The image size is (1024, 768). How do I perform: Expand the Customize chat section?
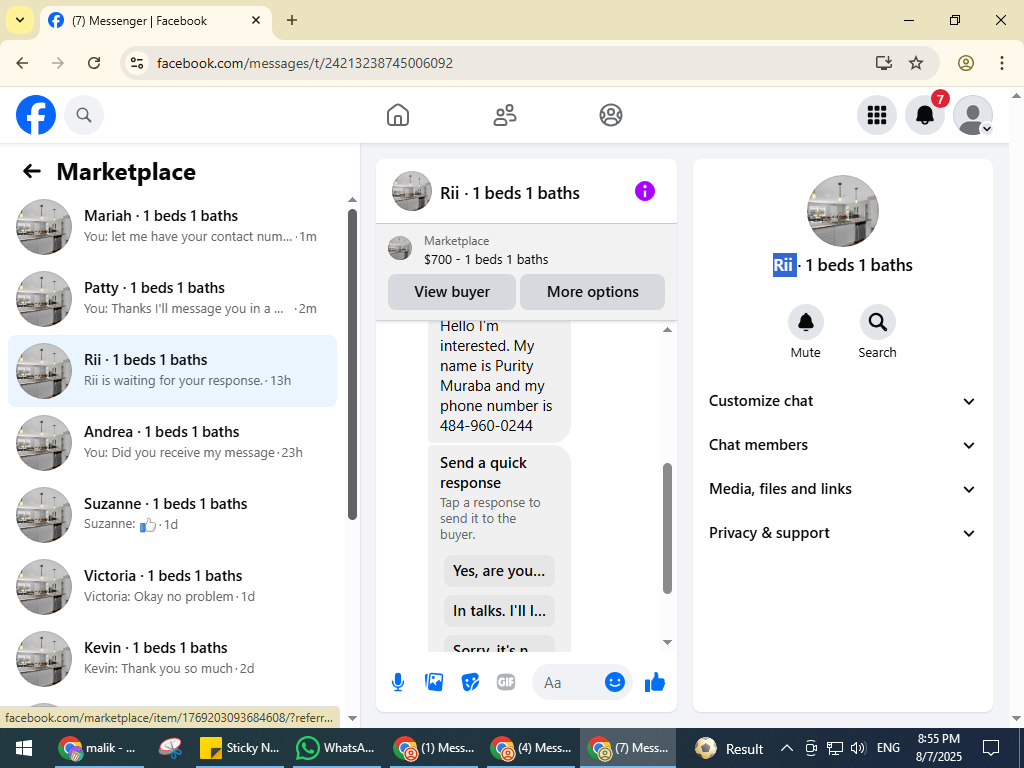coord(842,401)
